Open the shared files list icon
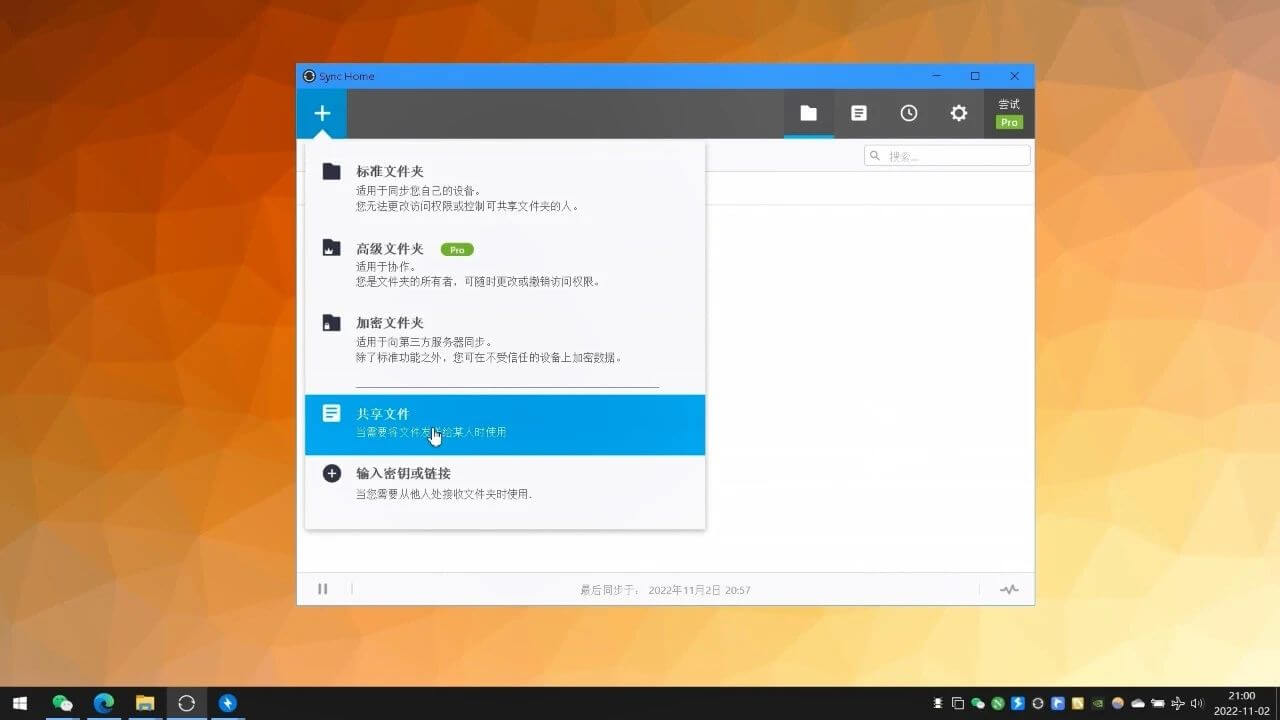Image resolution: width=1280 pixels, height=720 pixels. (x=858, y=114)
